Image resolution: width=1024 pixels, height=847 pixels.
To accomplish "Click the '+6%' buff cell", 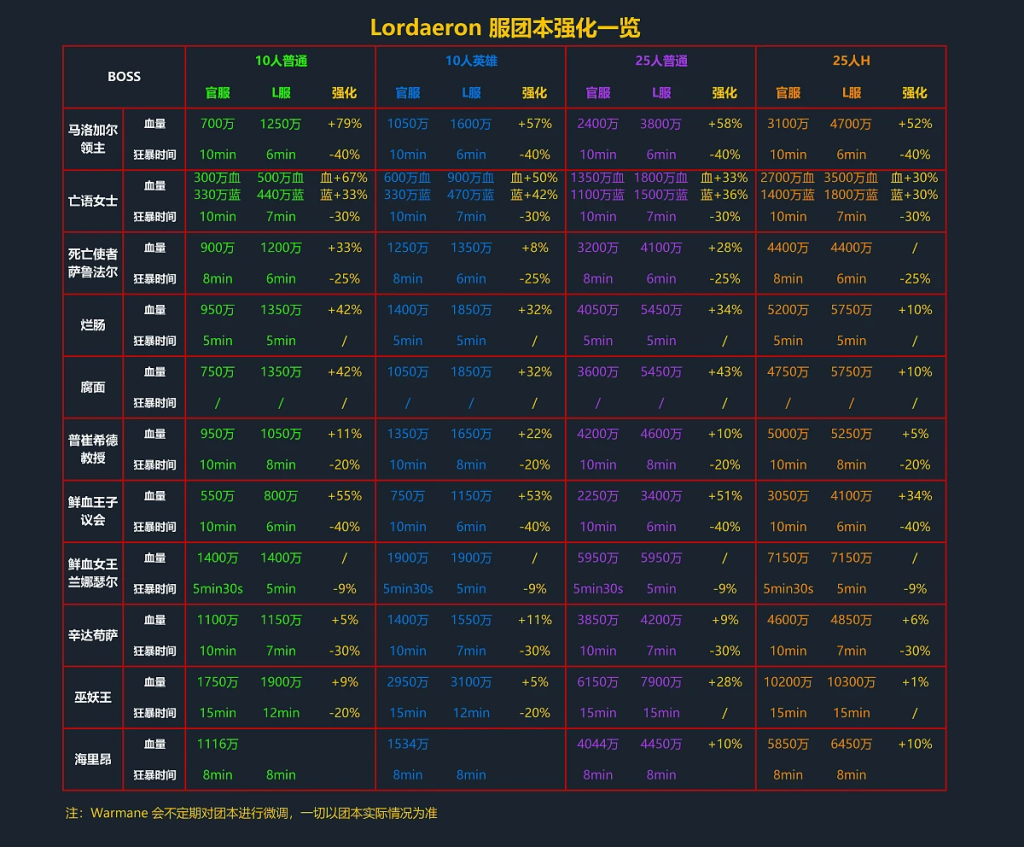I will point(914,620).
